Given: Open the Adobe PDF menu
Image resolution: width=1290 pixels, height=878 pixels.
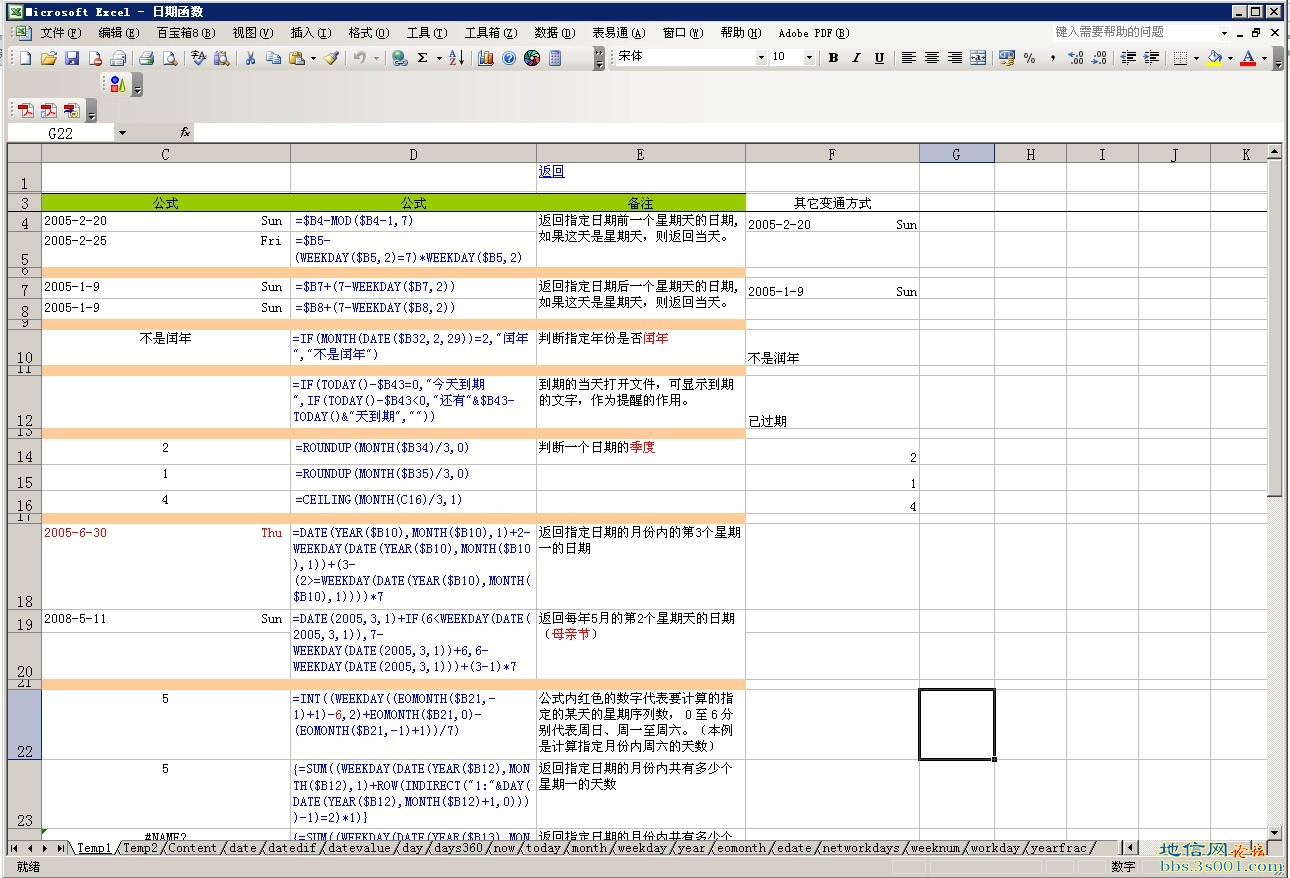Looking at the screenshot, I should (x=813, y=33).
